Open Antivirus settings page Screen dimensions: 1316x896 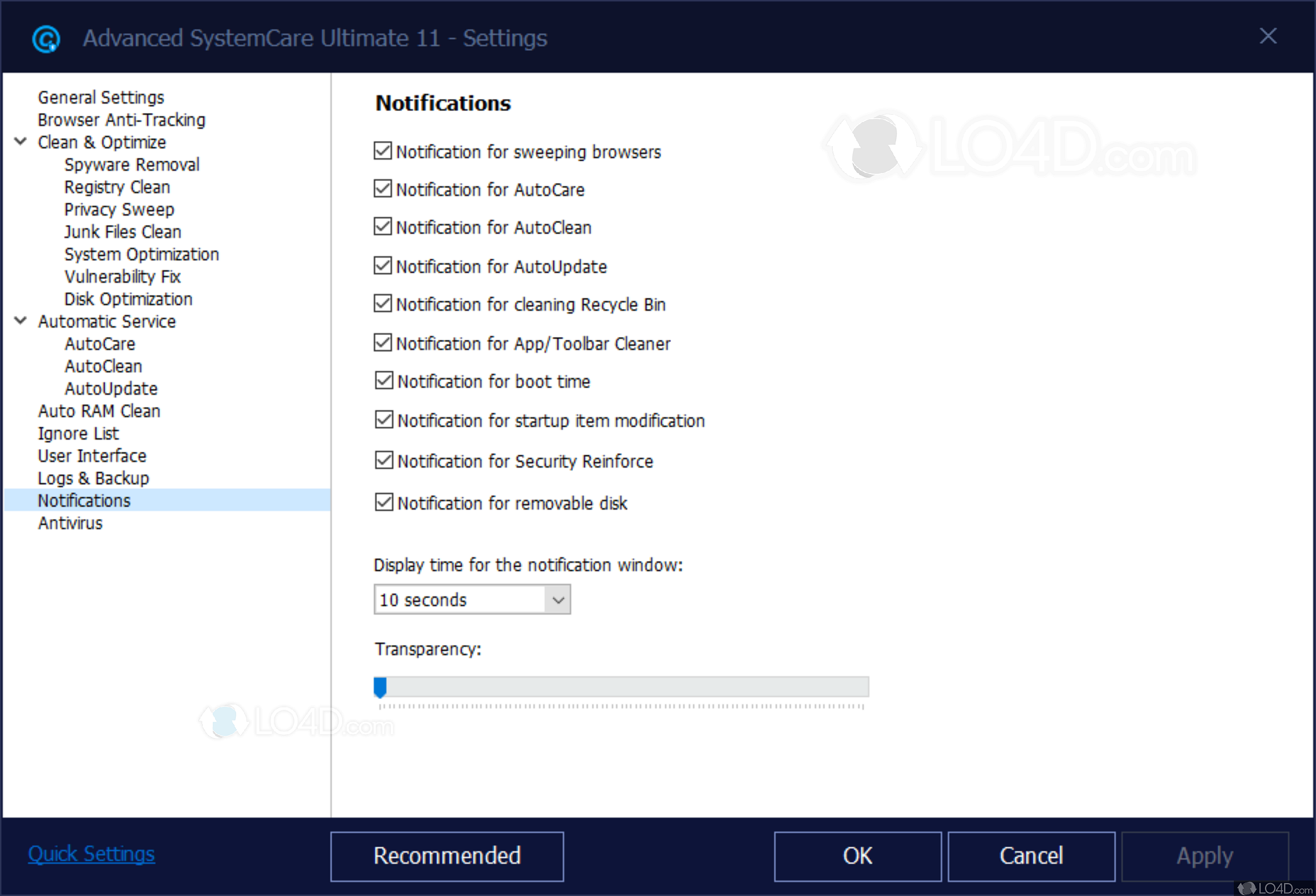click(x=70, y=524)
